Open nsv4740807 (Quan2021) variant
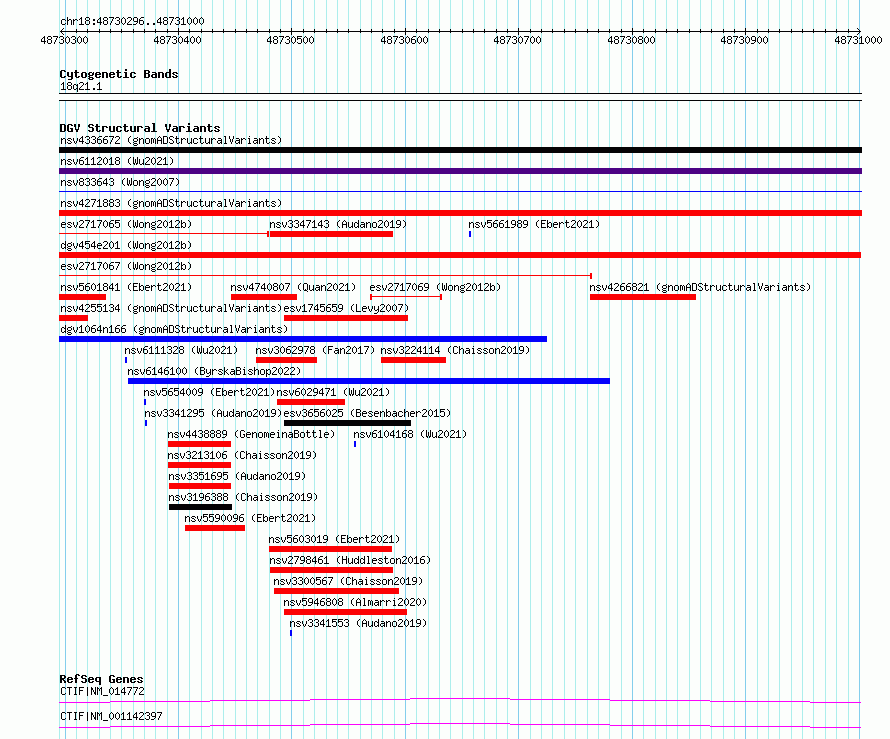The height and width of the screenshot is (739, 890). pos(293,287)
